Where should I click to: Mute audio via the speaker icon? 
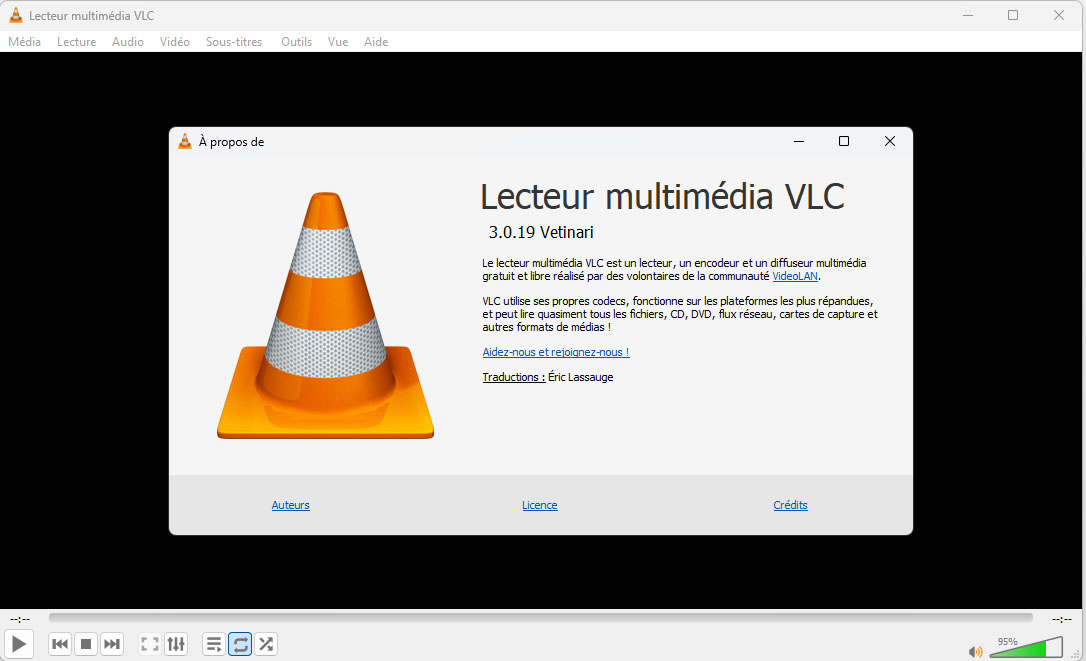point(975,651)
